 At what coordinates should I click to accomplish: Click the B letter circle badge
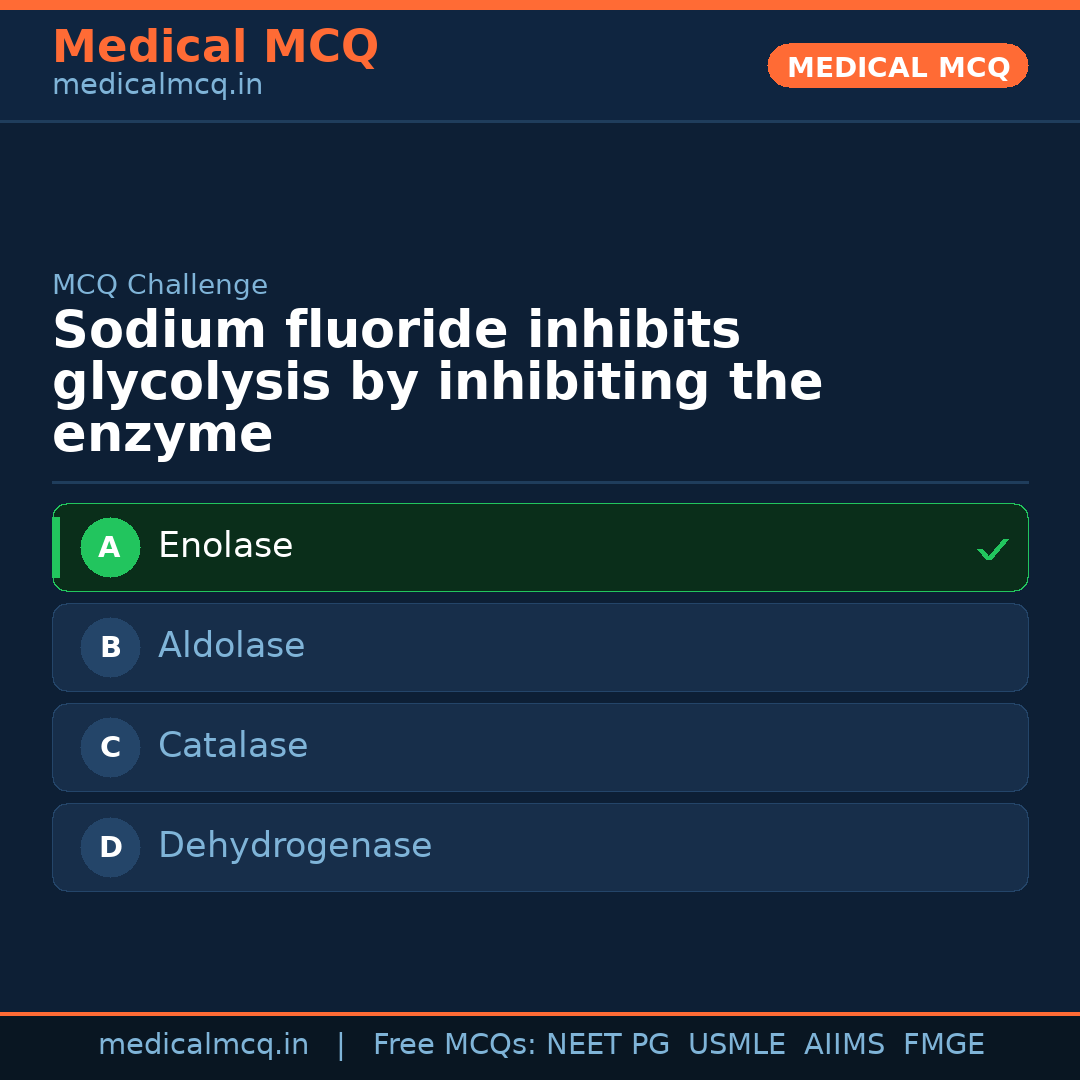pos(110,647)
